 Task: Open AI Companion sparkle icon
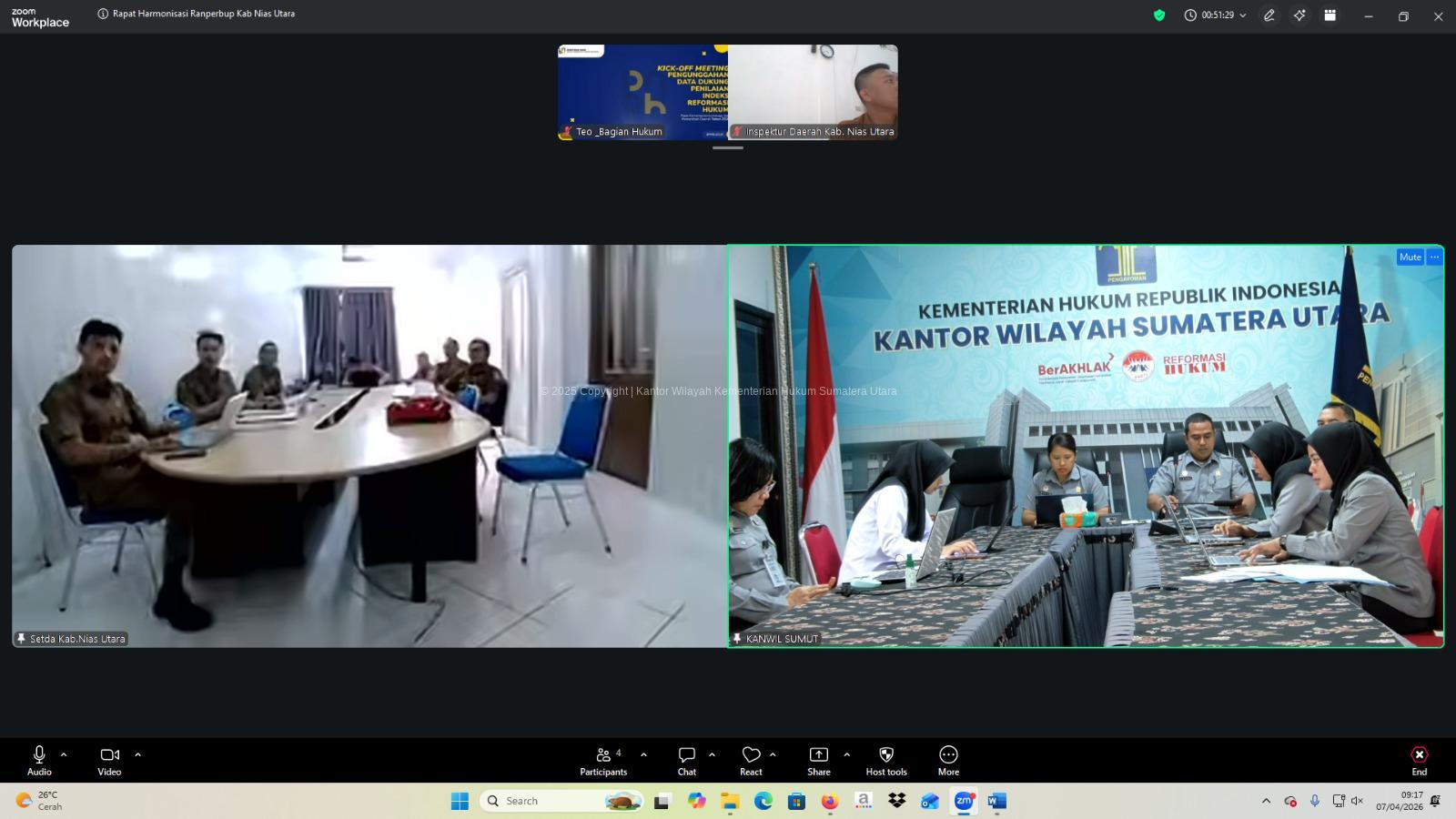(1299, 15)
